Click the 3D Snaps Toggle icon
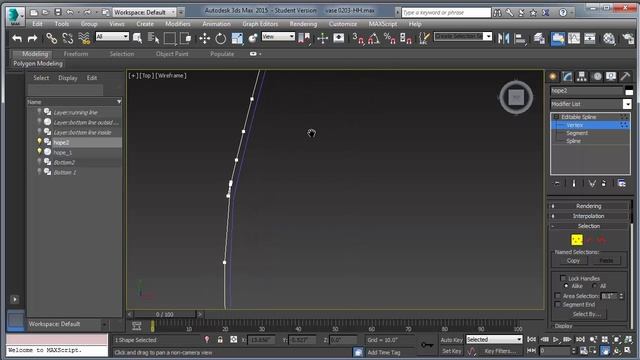Viewport: 640px width, 360px height. pos(358,38)
